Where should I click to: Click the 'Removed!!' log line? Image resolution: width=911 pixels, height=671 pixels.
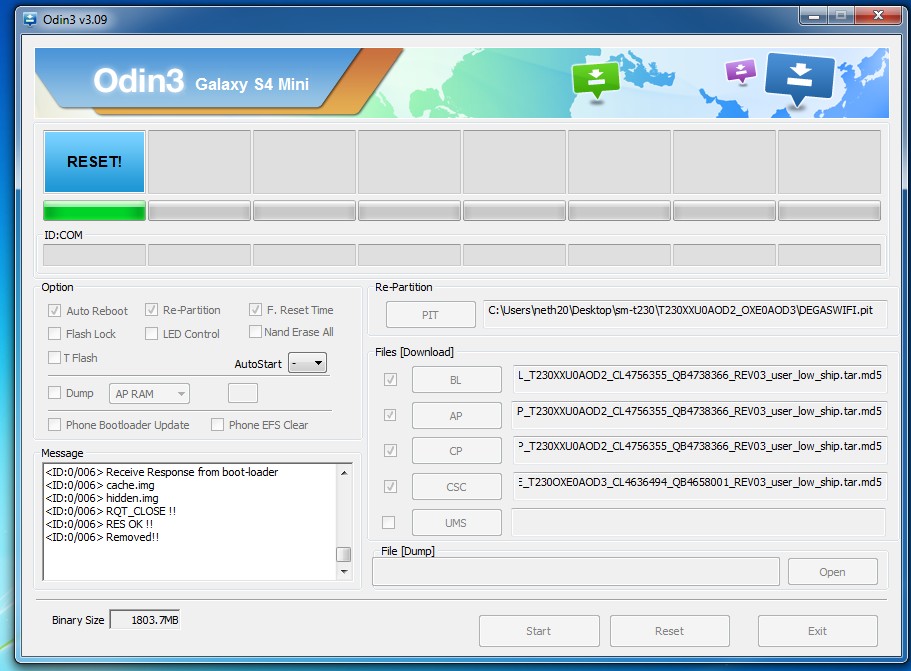(102, 537)
